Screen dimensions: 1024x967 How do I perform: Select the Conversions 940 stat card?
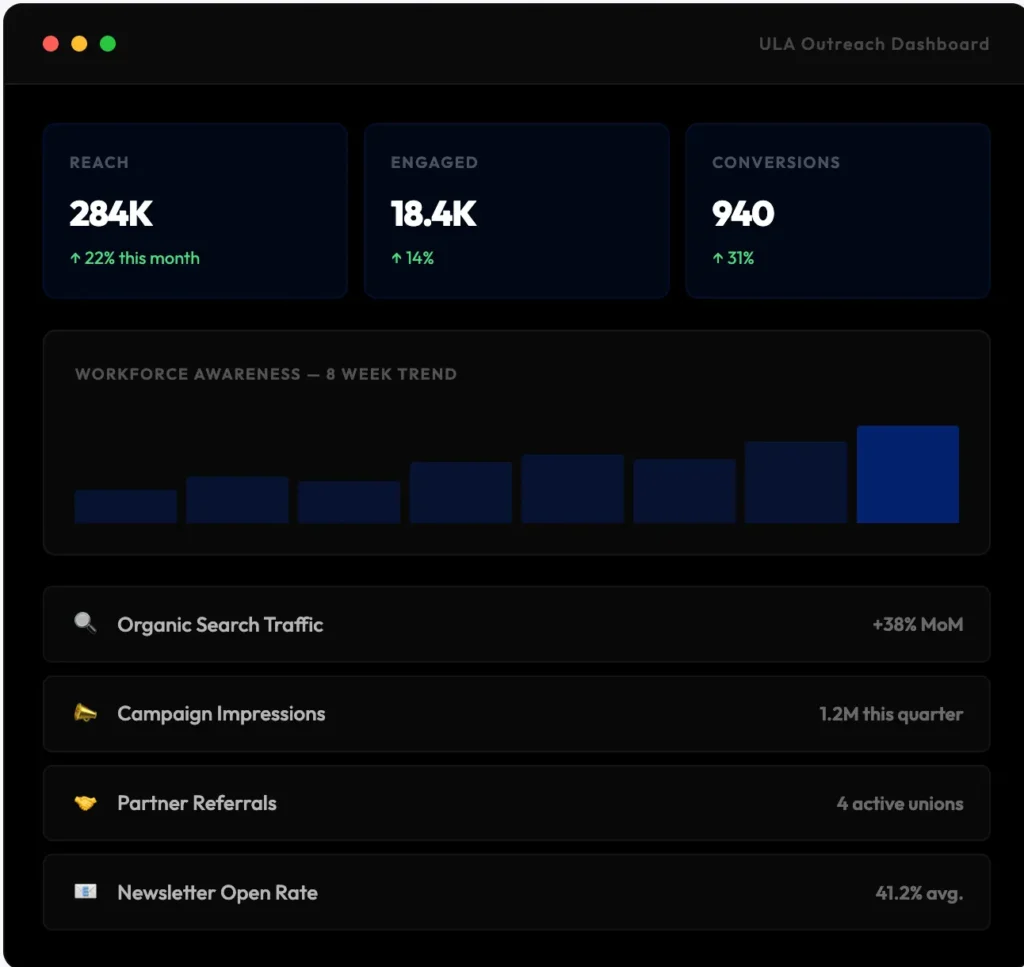point(838,211)
